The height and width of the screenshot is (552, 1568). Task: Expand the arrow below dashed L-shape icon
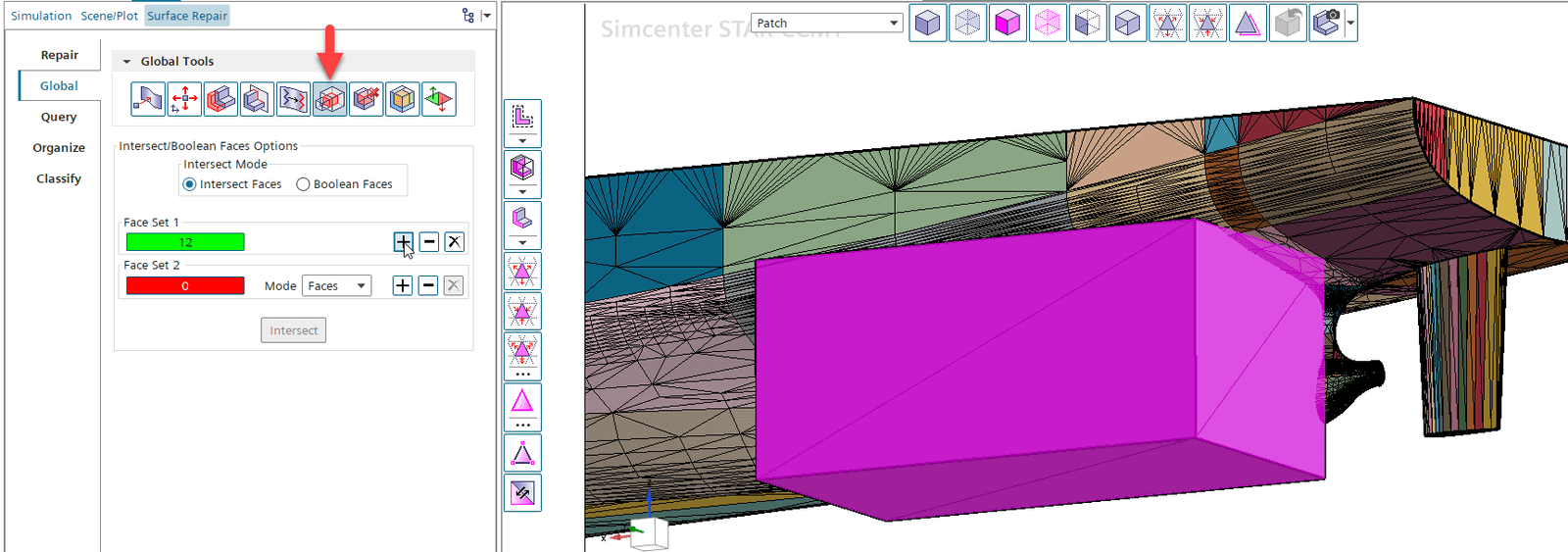(522, 141)
